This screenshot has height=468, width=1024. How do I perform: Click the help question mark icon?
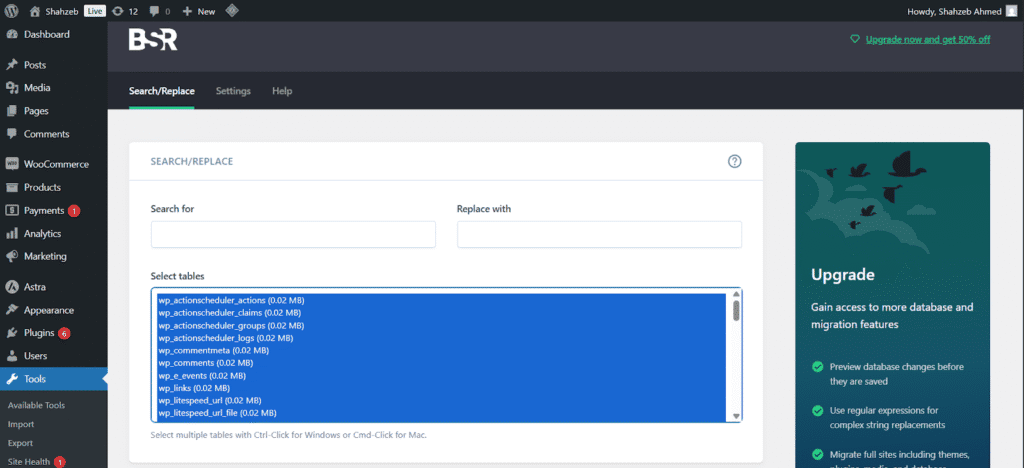[x=735, y=161]
